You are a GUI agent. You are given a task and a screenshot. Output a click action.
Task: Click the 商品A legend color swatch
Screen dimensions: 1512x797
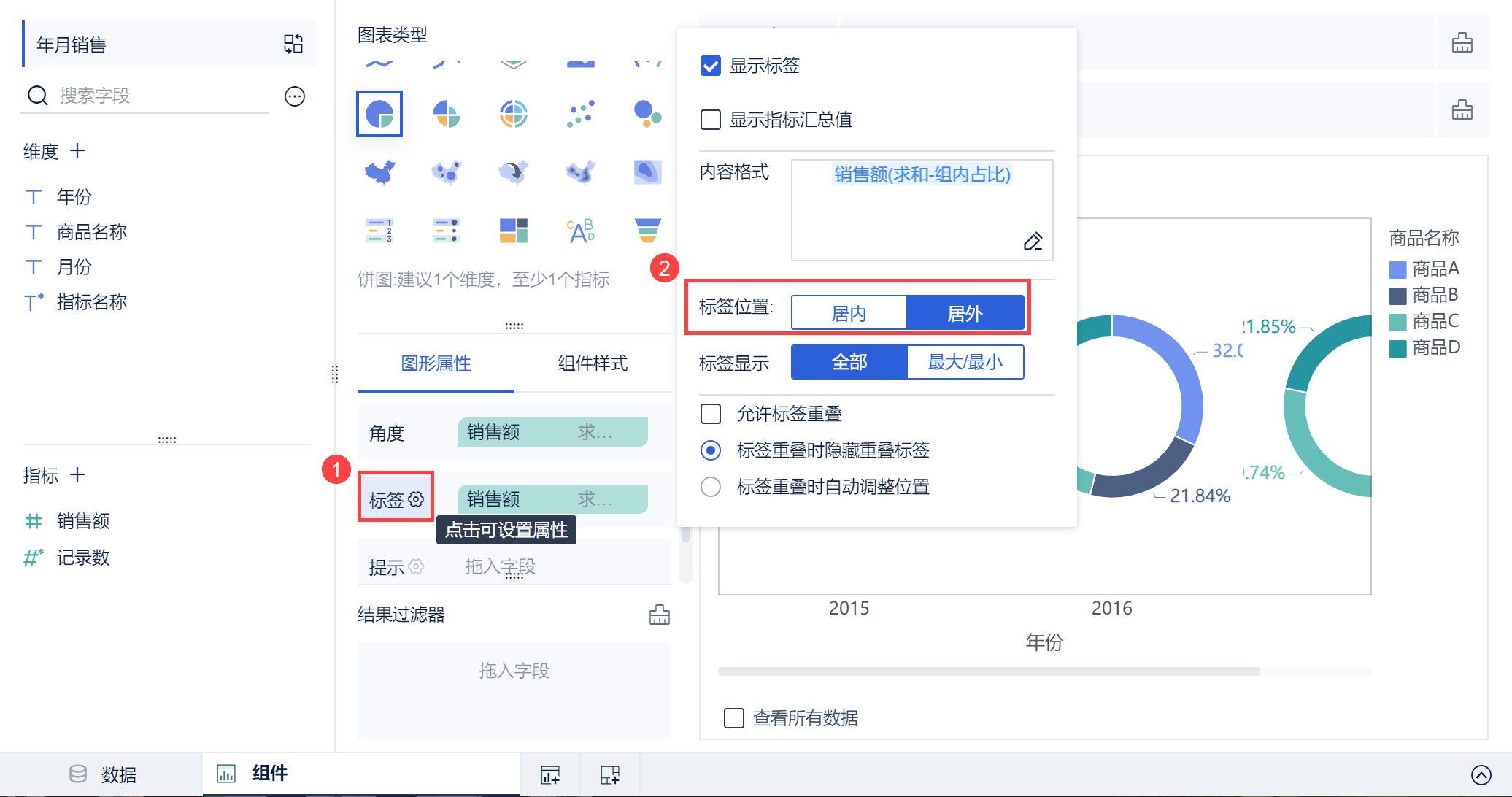[x=1397, y=270]
